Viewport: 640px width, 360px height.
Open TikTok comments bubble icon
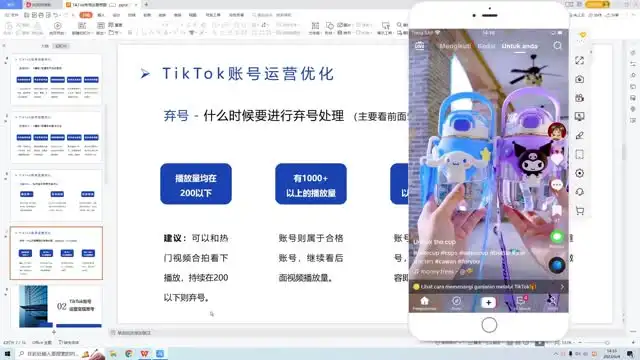(557, 185)
